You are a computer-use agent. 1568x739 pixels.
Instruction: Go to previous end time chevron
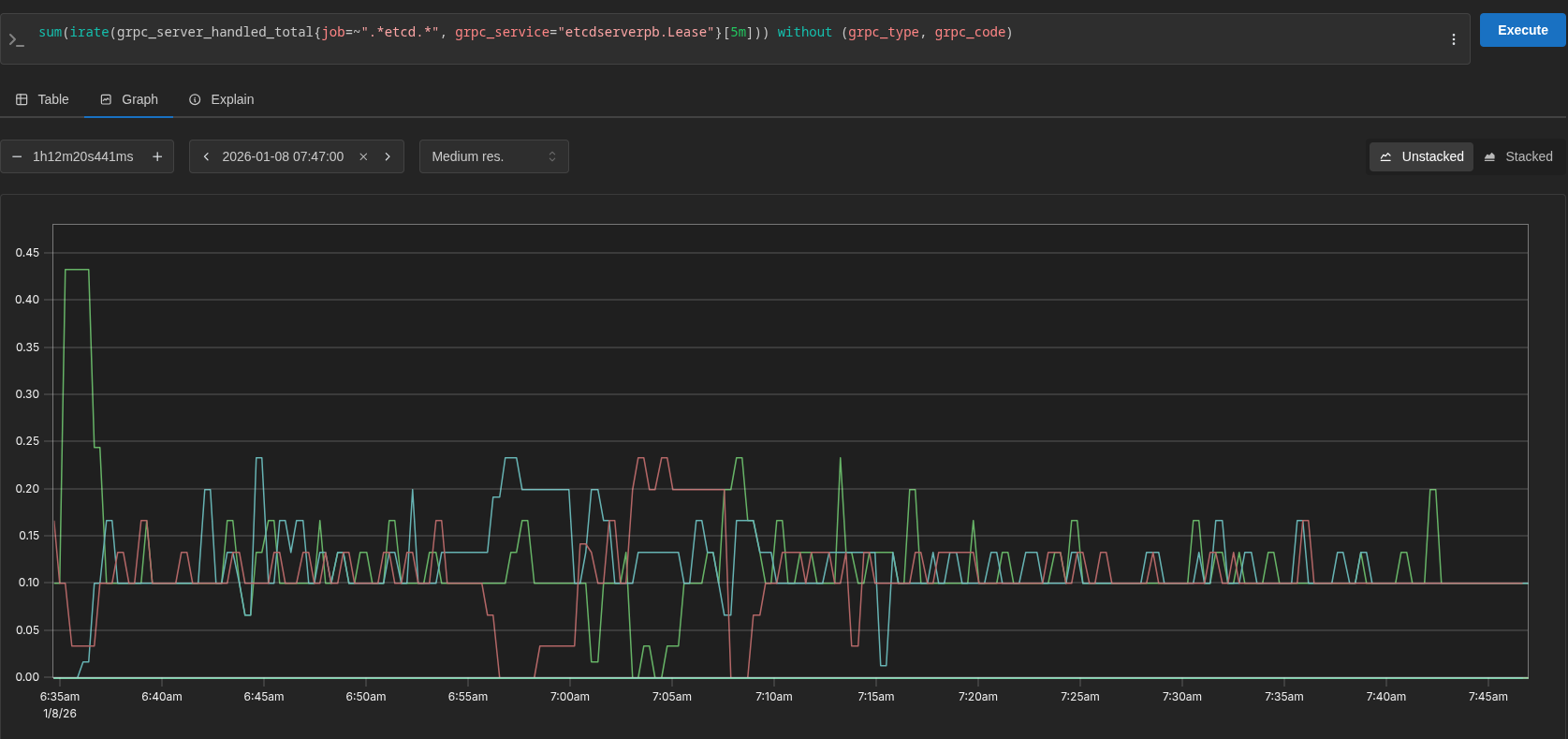click(x=206, y=156)
